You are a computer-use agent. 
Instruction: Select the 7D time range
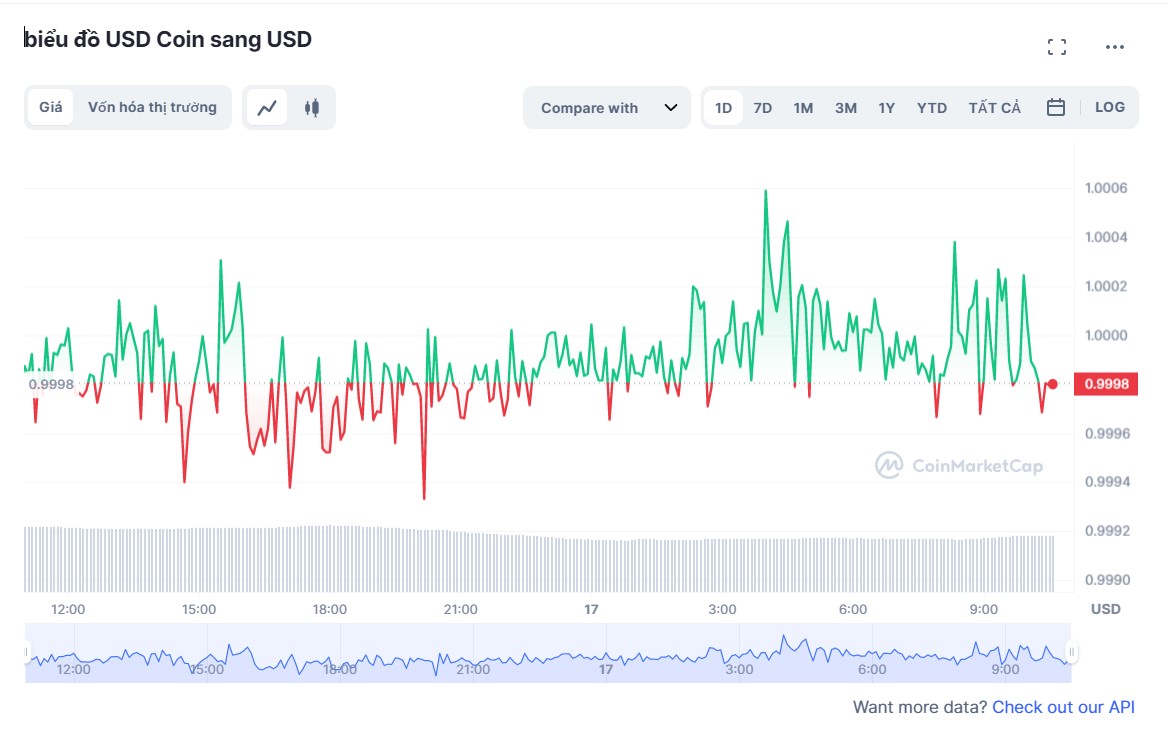pos(762,108)
